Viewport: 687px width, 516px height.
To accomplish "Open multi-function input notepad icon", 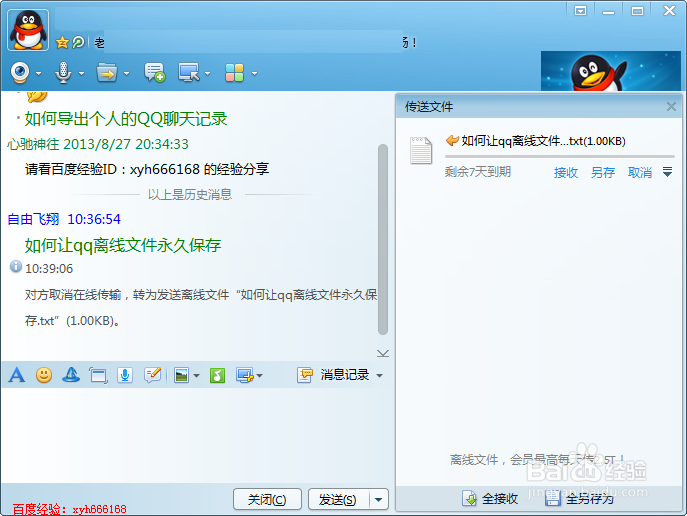I will (x=152, y=375).
